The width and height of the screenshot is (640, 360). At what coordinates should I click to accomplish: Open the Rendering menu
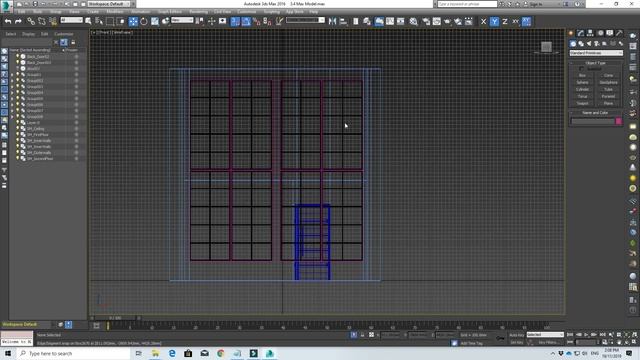click(198, 12)
